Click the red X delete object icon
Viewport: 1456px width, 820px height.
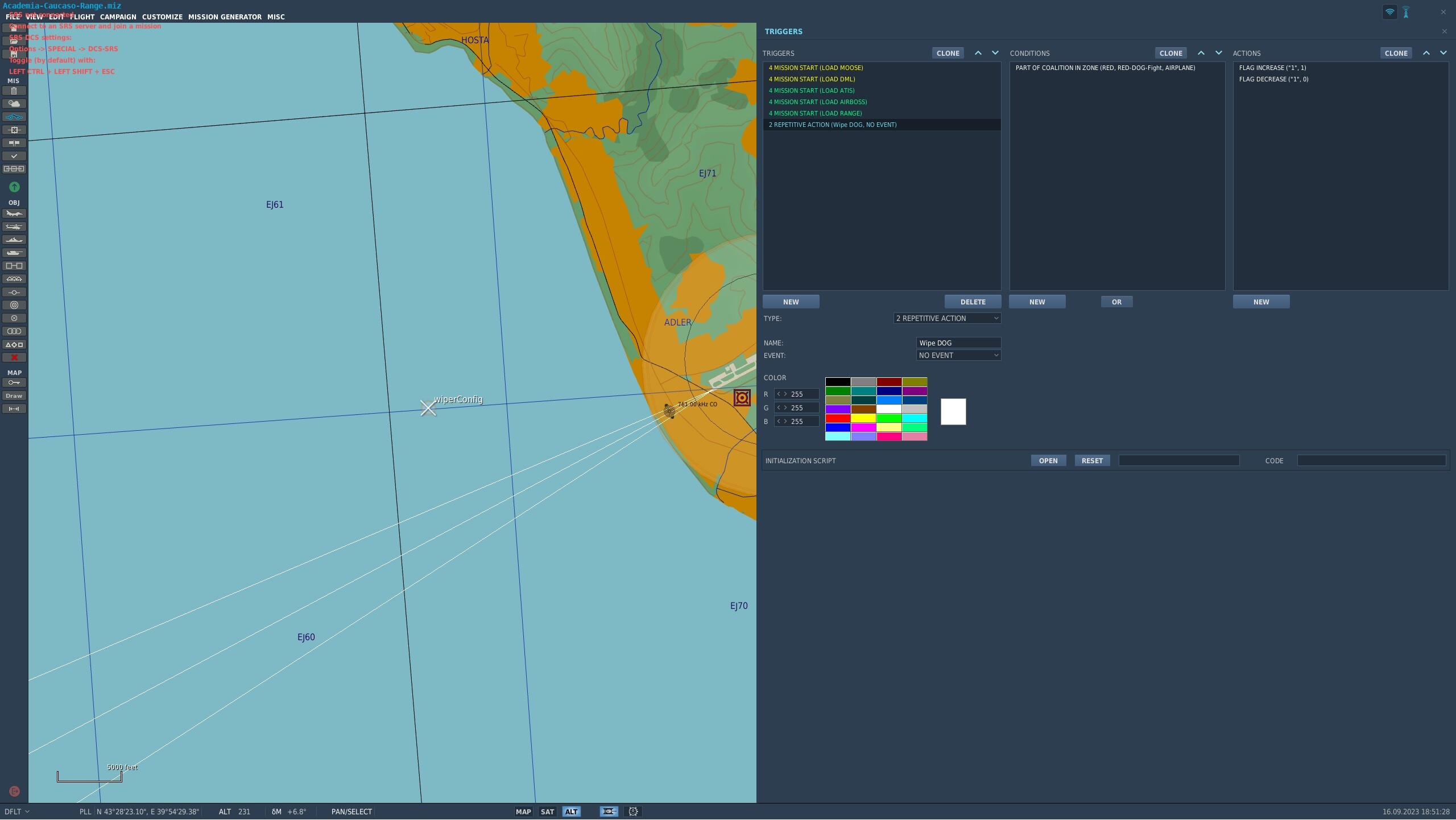click(x=14, y=358)
